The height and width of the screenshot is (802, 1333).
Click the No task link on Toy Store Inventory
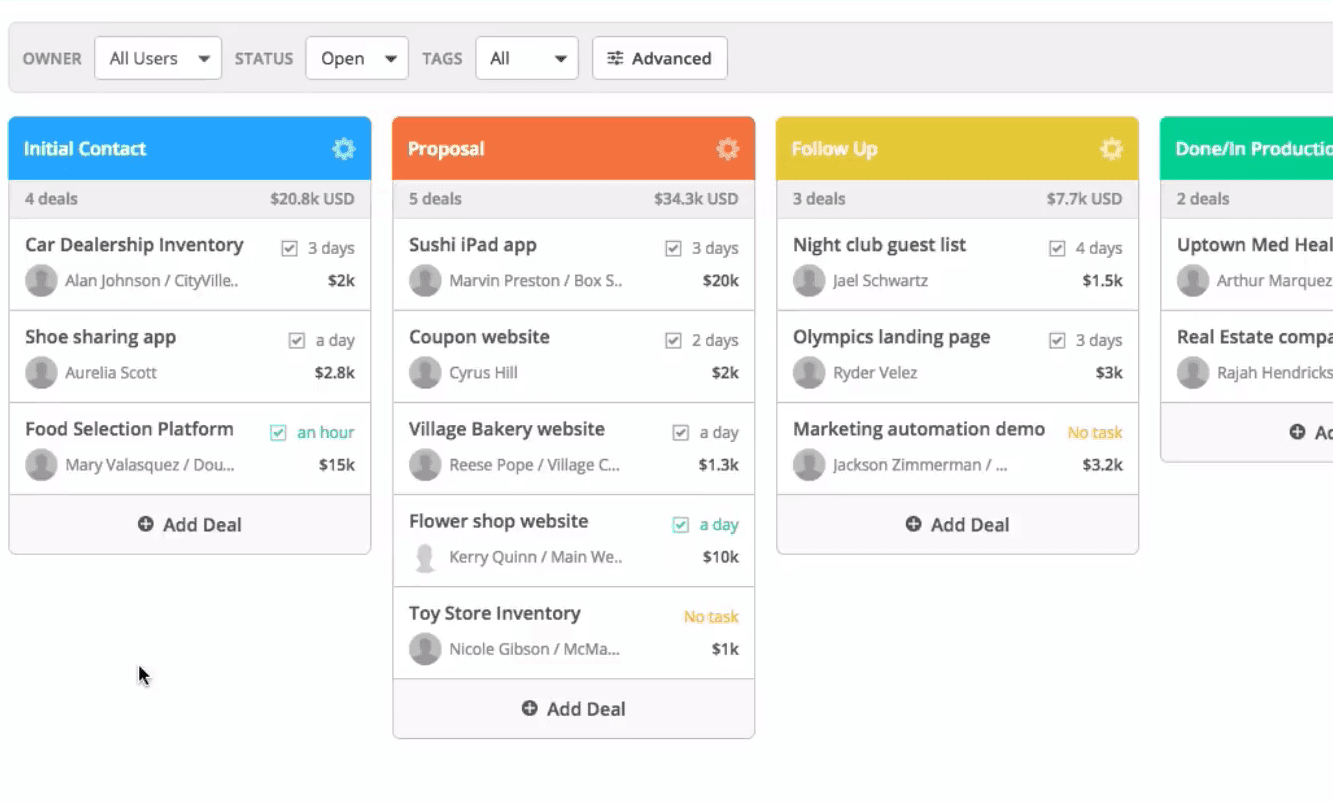(x=711, y=616)
